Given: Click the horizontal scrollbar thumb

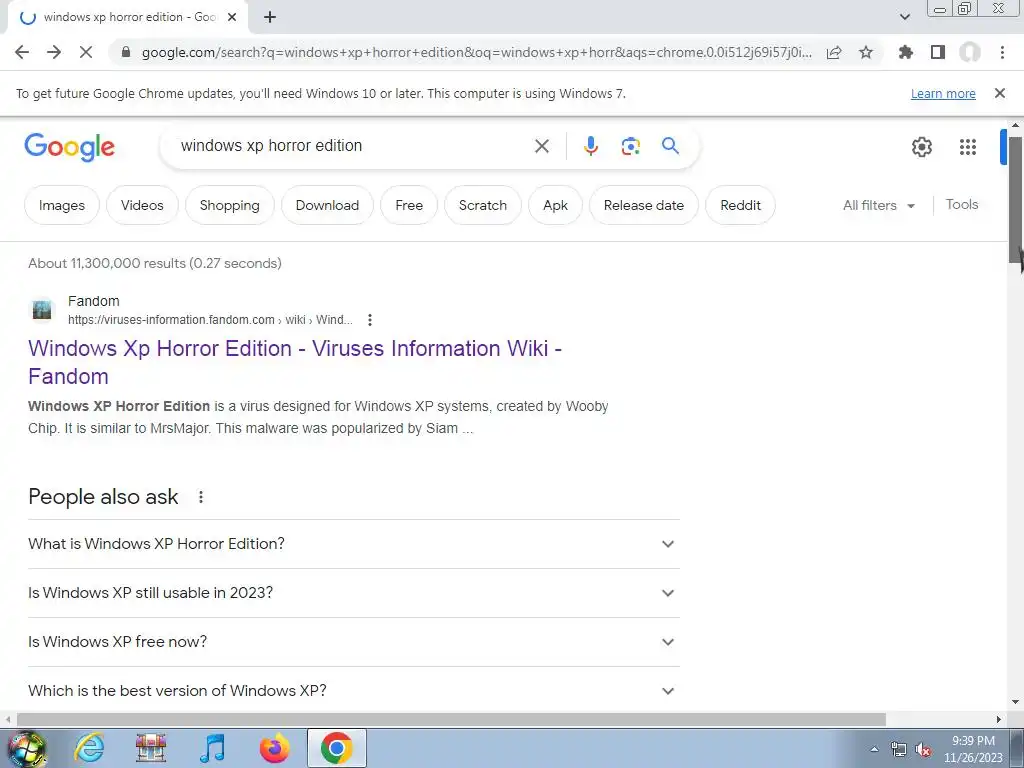Looking at the screenshot, I should coord(451,719).
